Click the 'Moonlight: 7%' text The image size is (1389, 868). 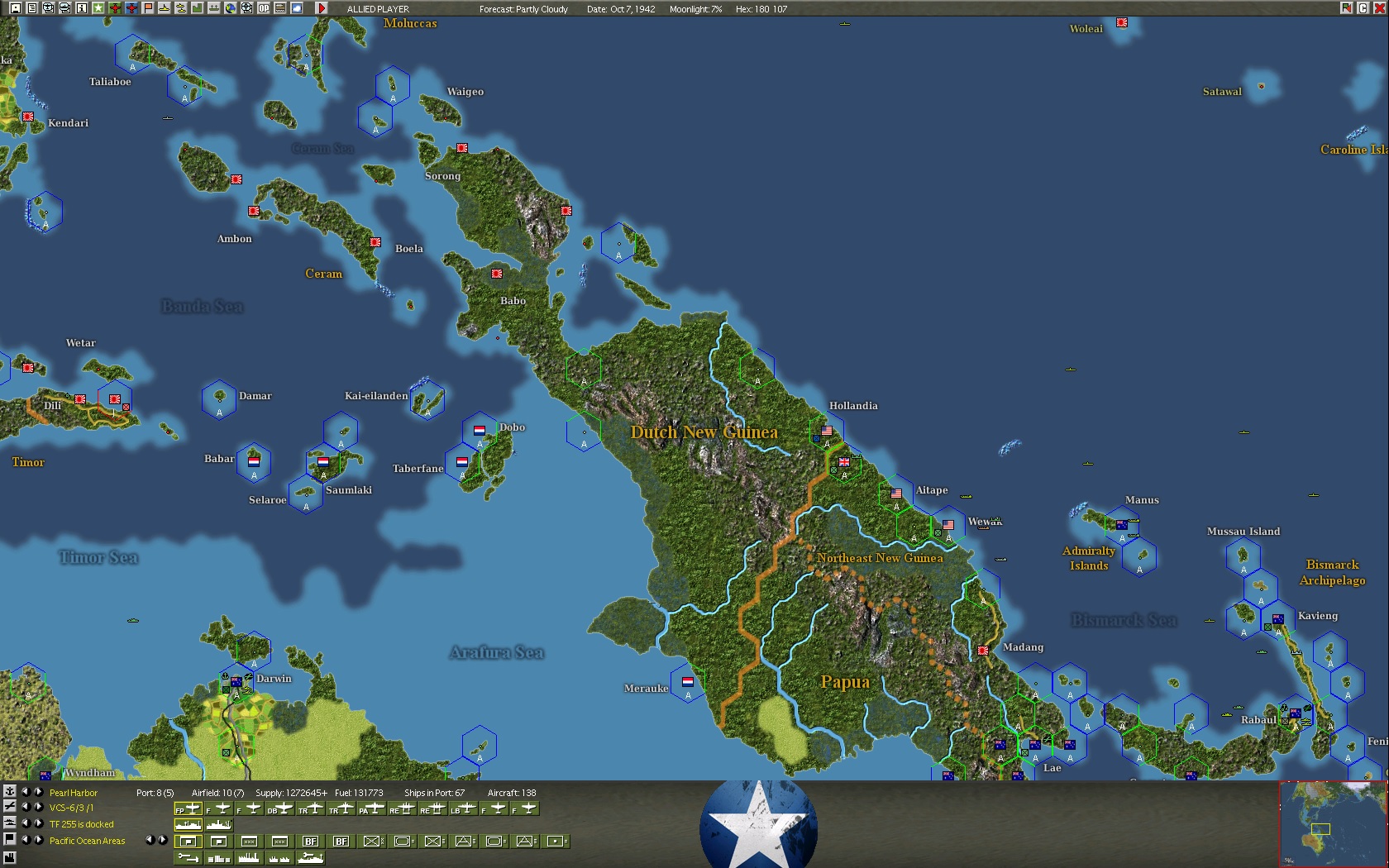point(695,9)
